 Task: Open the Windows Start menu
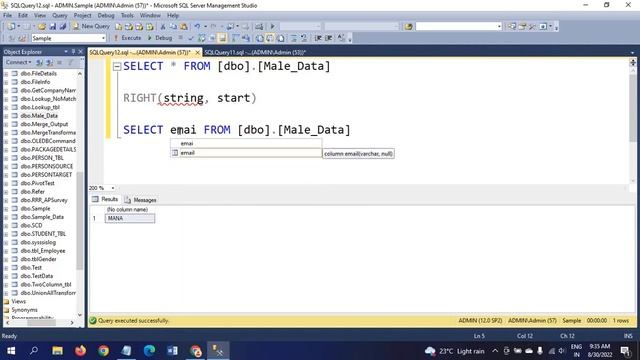11,351
